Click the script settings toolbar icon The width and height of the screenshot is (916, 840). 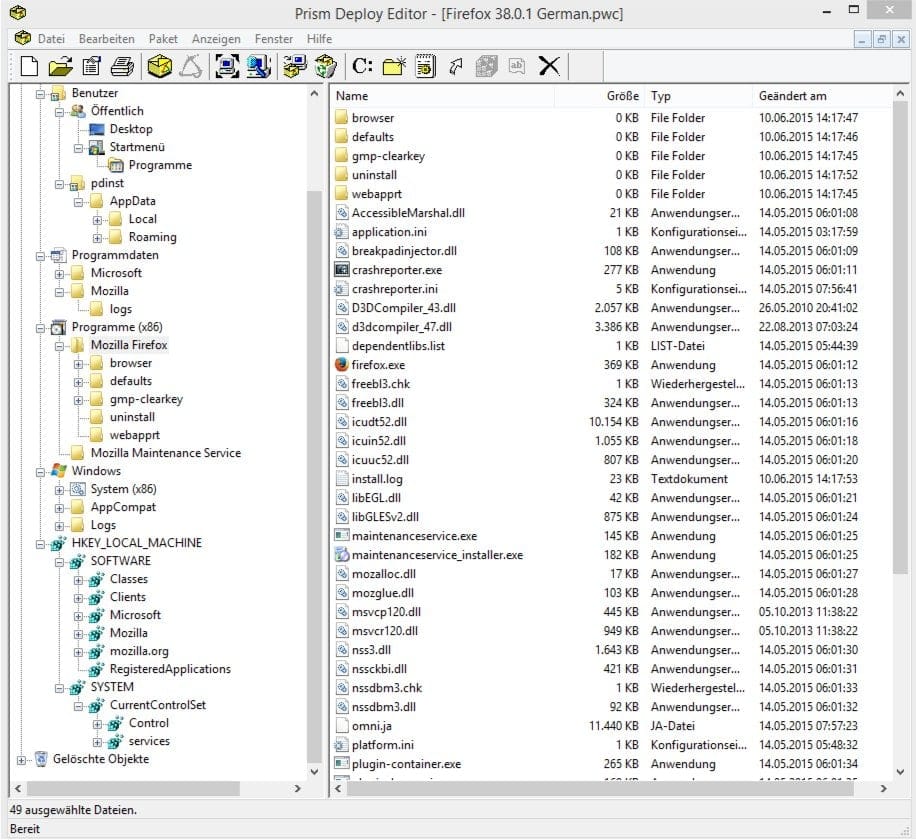424,66
